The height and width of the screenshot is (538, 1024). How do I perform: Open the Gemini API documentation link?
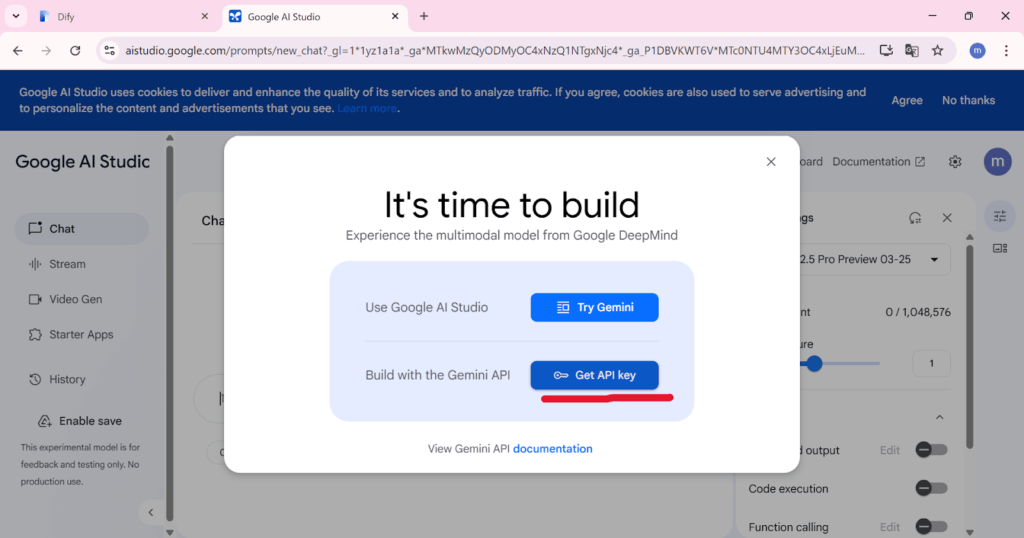coord(552,449)
